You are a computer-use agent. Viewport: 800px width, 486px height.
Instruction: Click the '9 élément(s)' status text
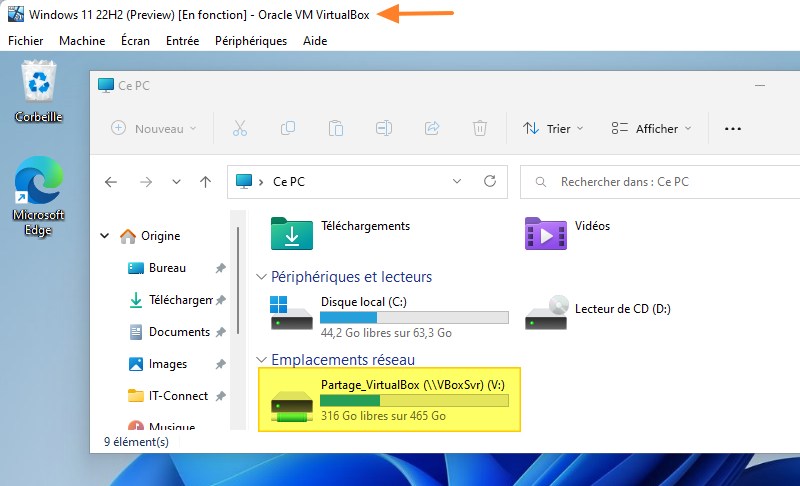click(x=136, y=442)
